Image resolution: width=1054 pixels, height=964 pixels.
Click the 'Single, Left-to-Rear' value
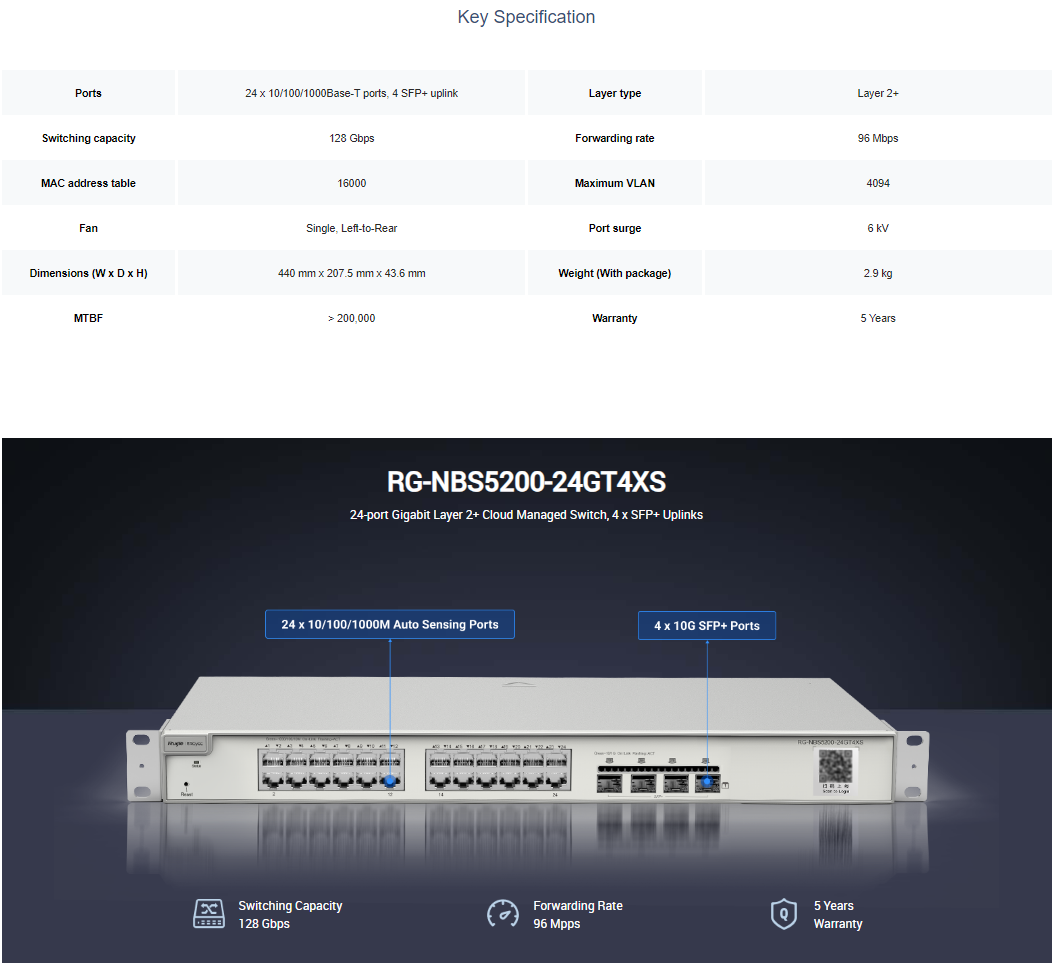(x=352, y=229)
